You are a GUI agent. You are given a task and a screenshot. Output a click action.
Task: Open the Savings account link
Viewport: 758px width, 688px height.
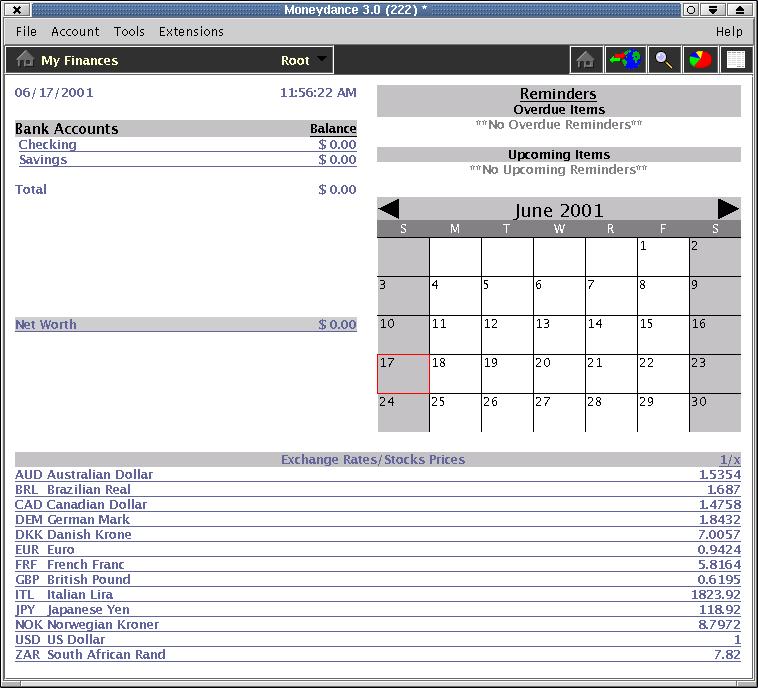[x=43, y=160]
